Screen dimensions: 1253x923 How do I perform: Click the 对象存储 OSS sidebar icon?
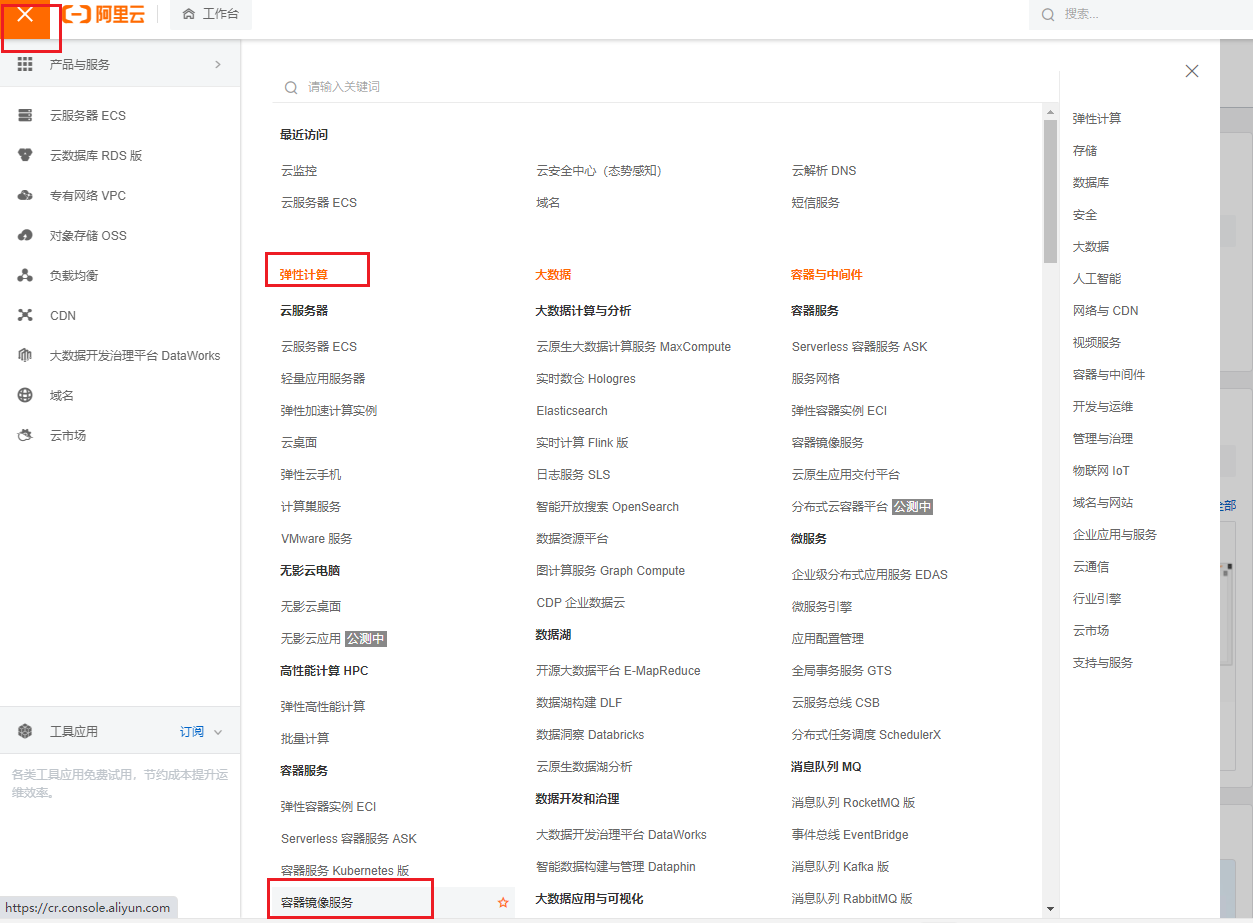(26, 235)
